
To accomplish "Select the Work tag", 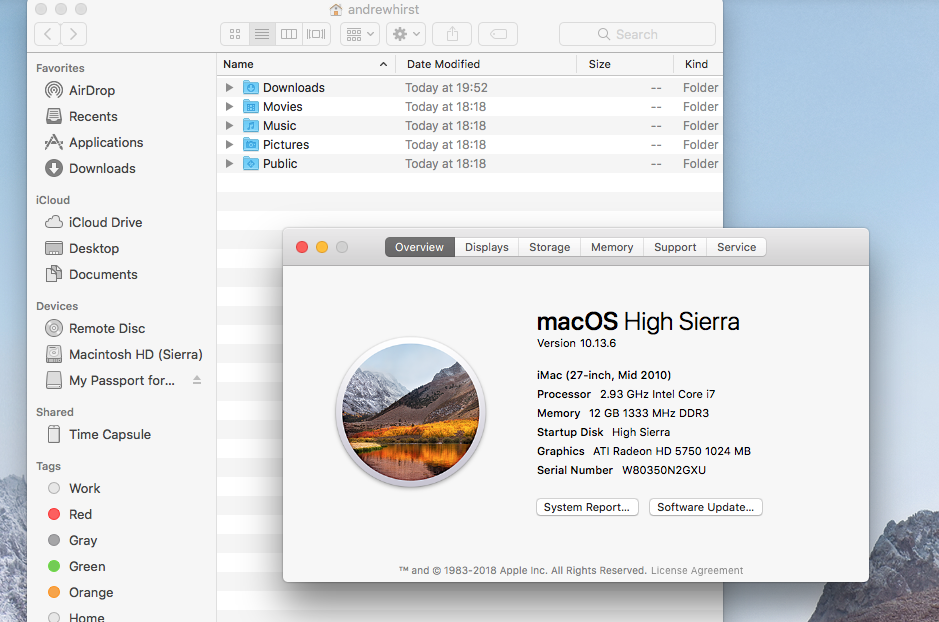I will click(x=74, y=488).
